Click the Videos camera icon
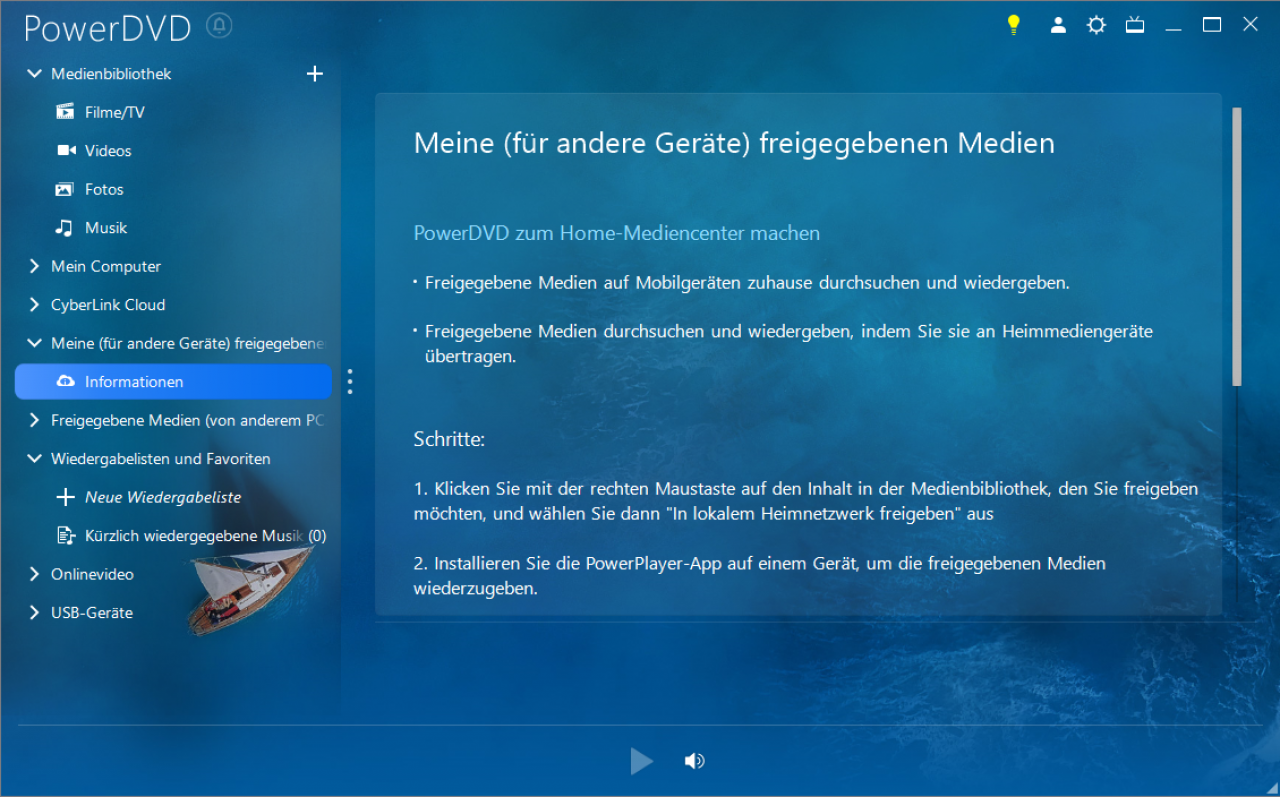This screenshot has width=1280, height=797. [x=66, y=150]
